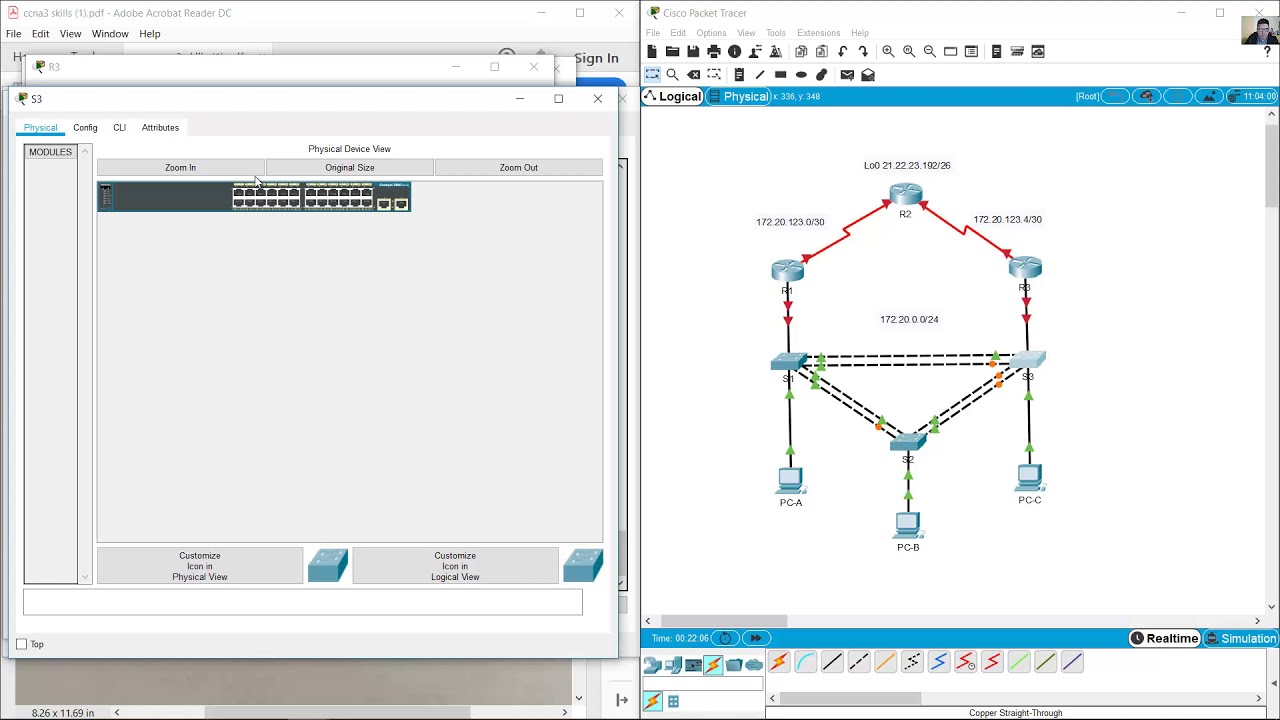This screenshot has height=720, width=1280.
Task: Select Draw Rectangle tool
Action: (x=781, y=75)
